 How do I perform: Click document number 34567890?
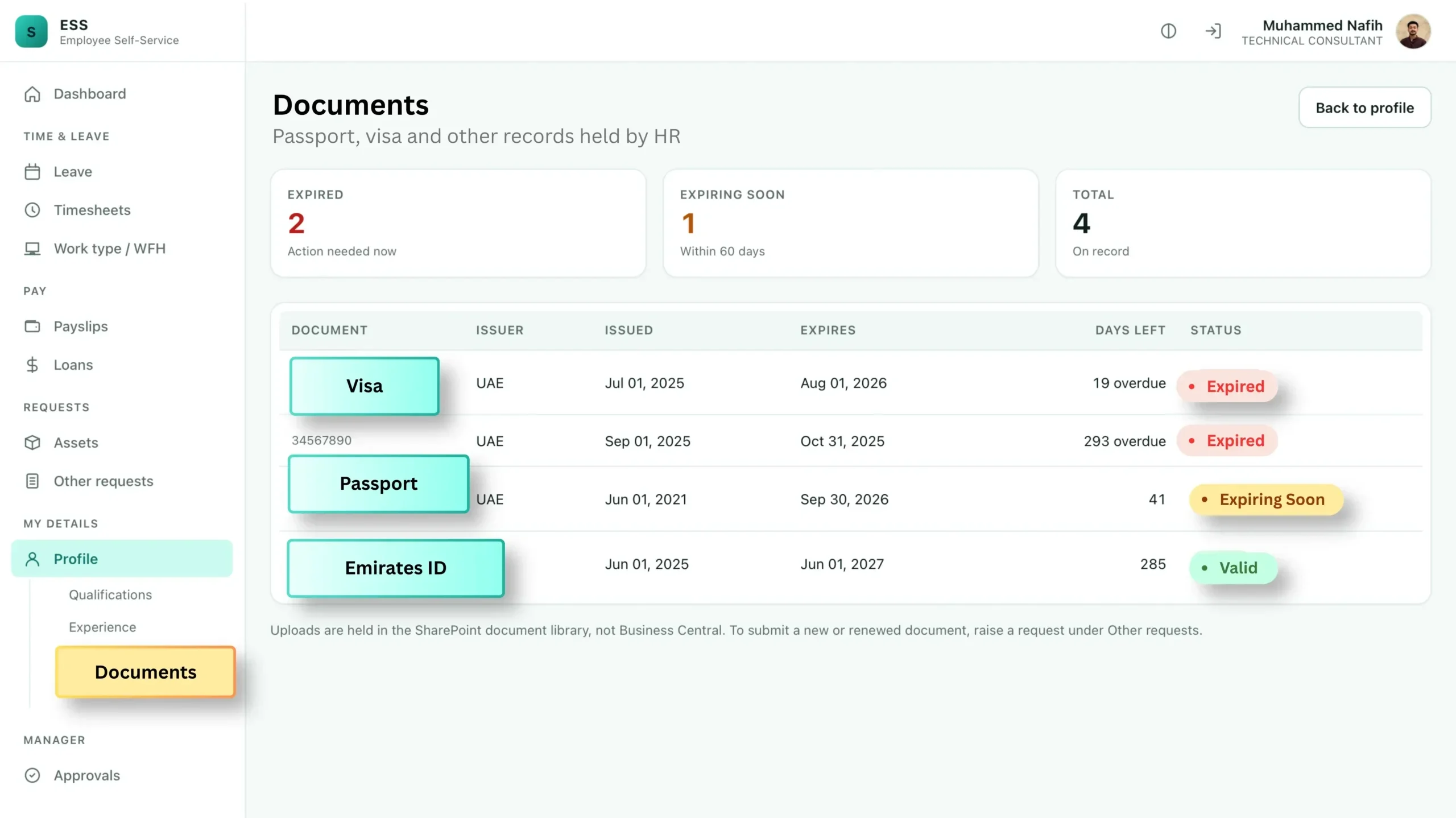(x=321, y=440)
